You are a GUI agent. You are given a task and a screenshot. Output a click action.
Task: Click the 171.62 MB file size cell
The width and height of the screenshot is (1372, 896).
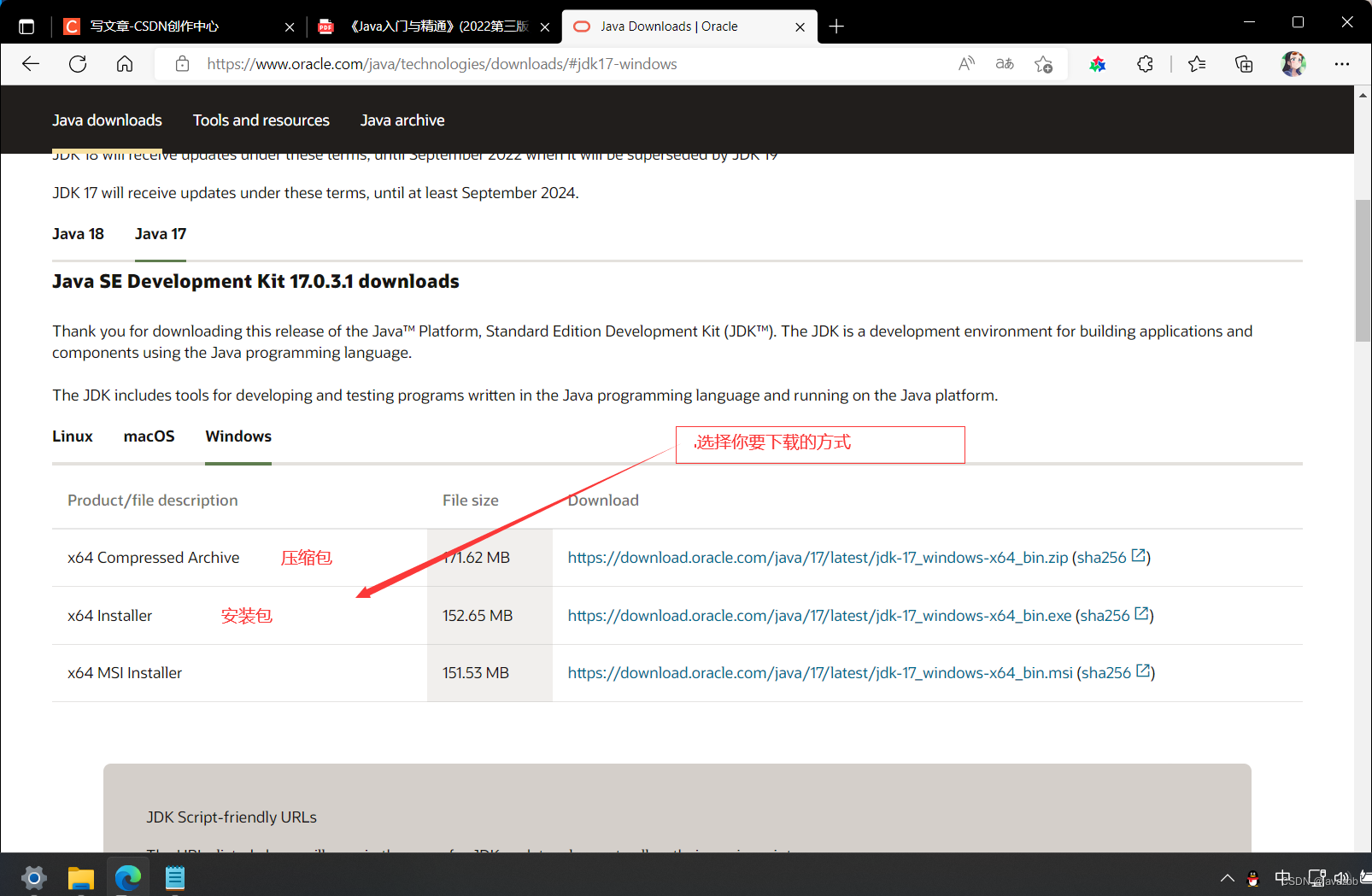(x=490, y=558)
